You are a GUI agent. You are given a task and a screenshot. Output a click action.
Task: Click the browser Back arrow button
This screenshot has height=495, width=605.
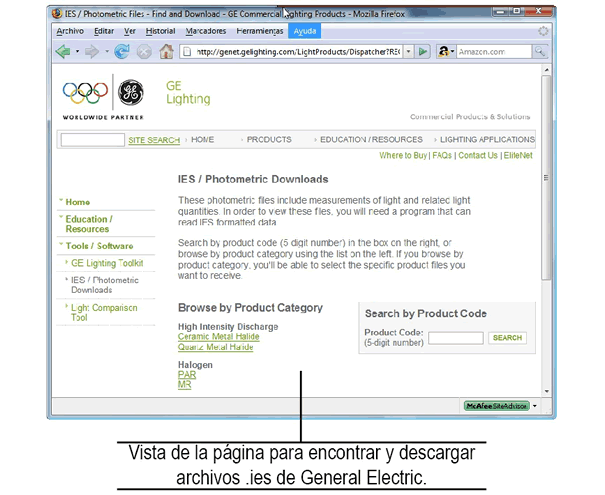click(63, 51)
